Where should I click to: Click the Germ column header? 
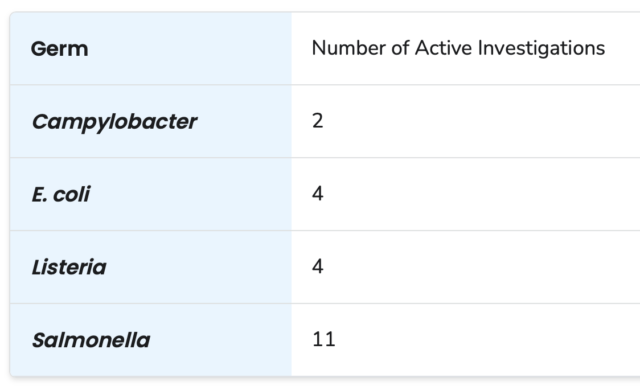pos(60,49)
